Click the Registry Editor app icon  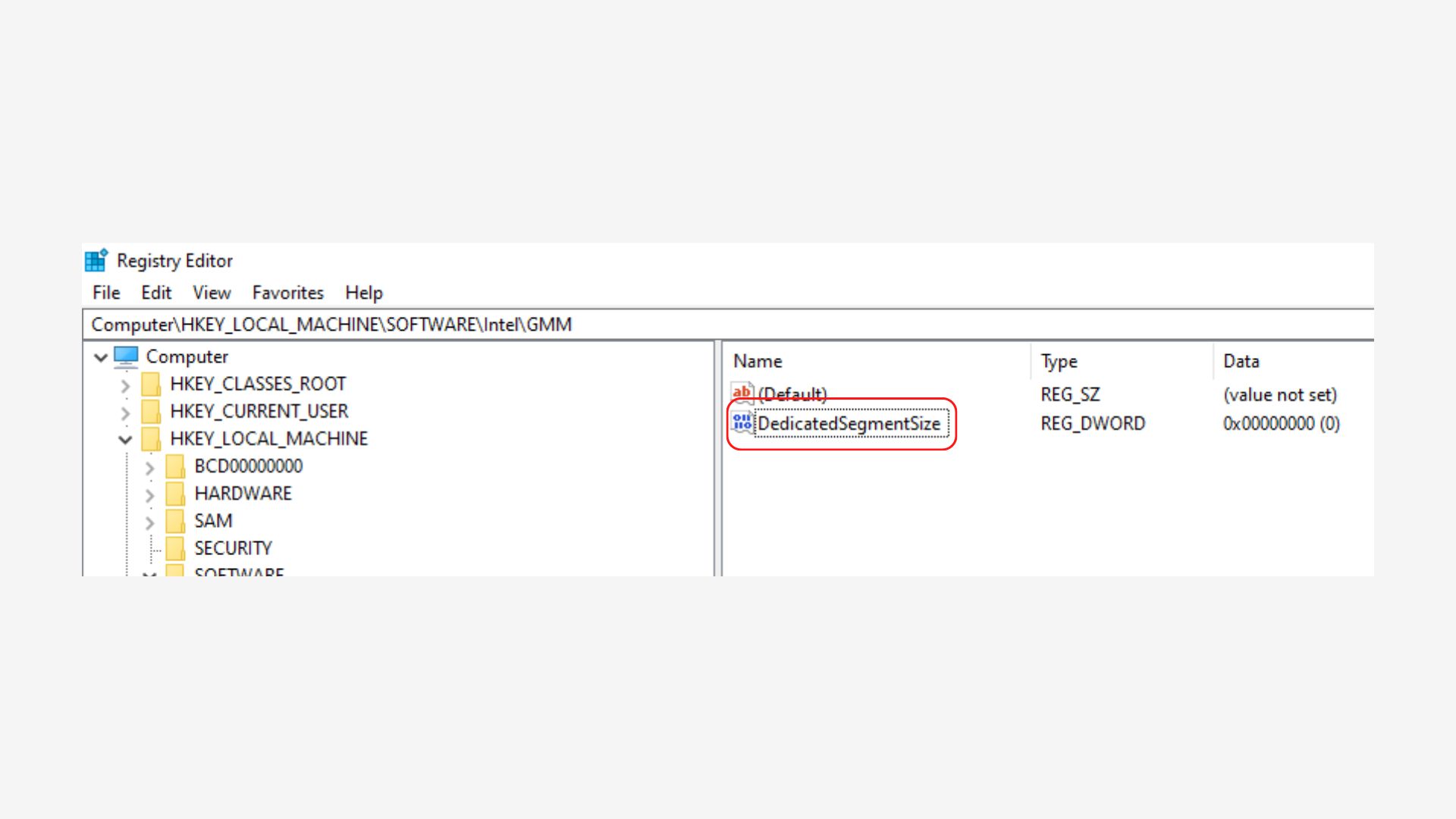click(96, 260)
